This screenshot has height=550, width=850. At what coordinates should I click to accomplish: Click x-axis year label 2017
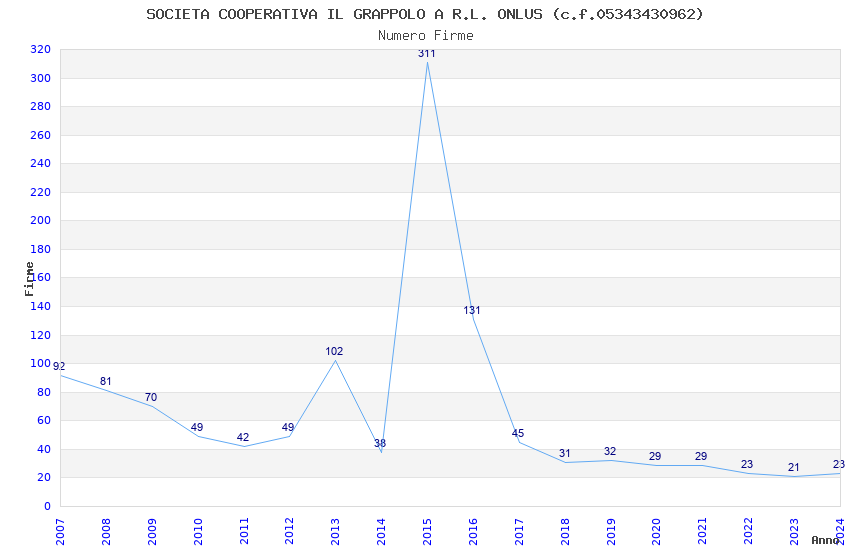click(x=519, y=532)
